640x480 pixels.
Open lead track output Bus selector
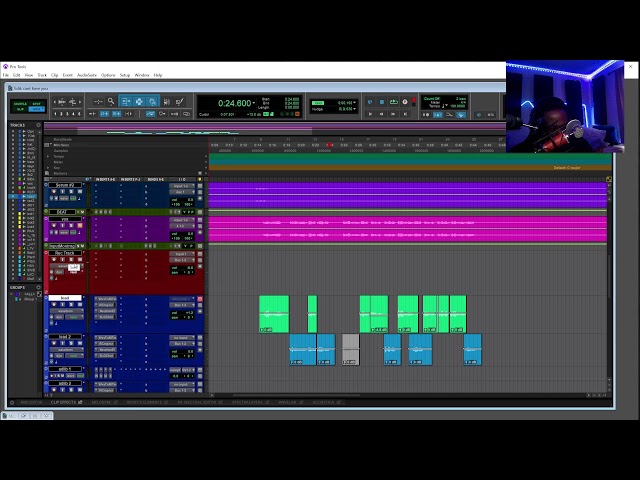(182, 305)
